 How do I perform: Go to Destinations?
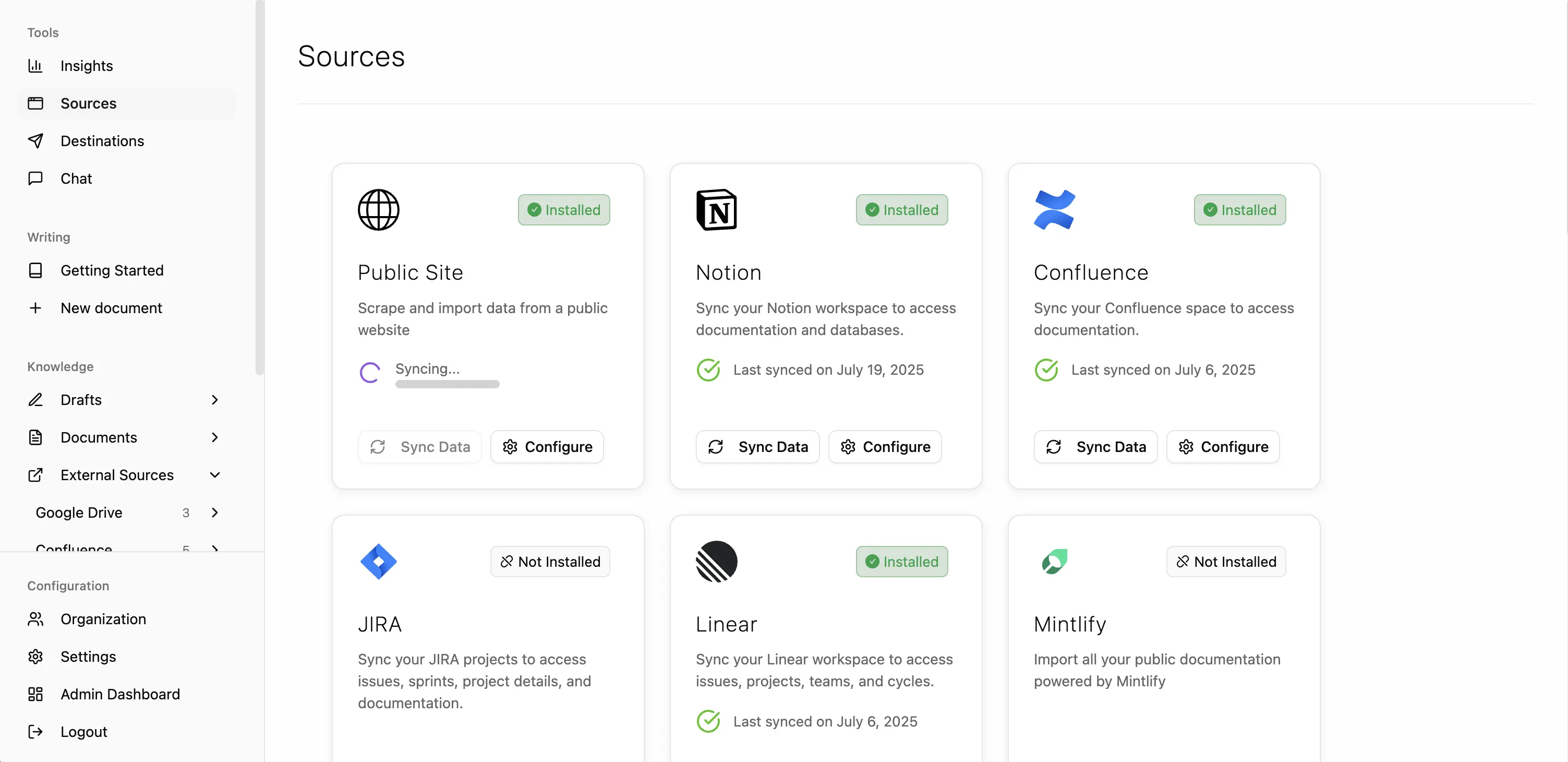[x=127, y=141]
